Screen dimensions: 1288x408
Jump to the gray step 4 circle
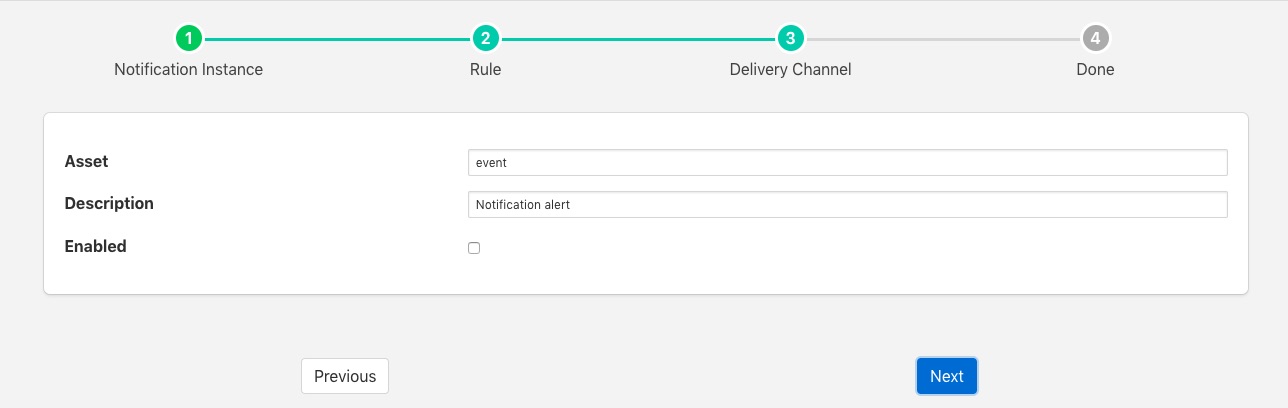[1095, 39]
